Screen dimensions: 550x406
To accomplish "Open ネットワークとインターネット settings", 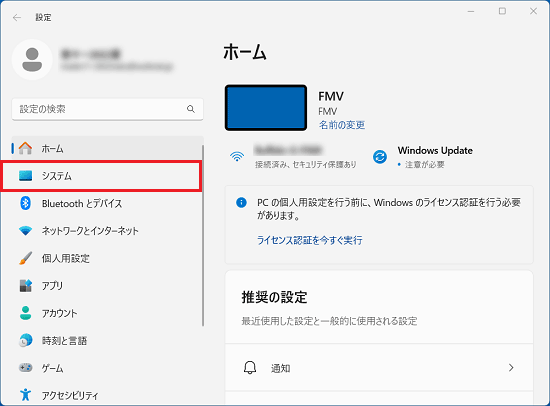I will (x=107, y=231).
